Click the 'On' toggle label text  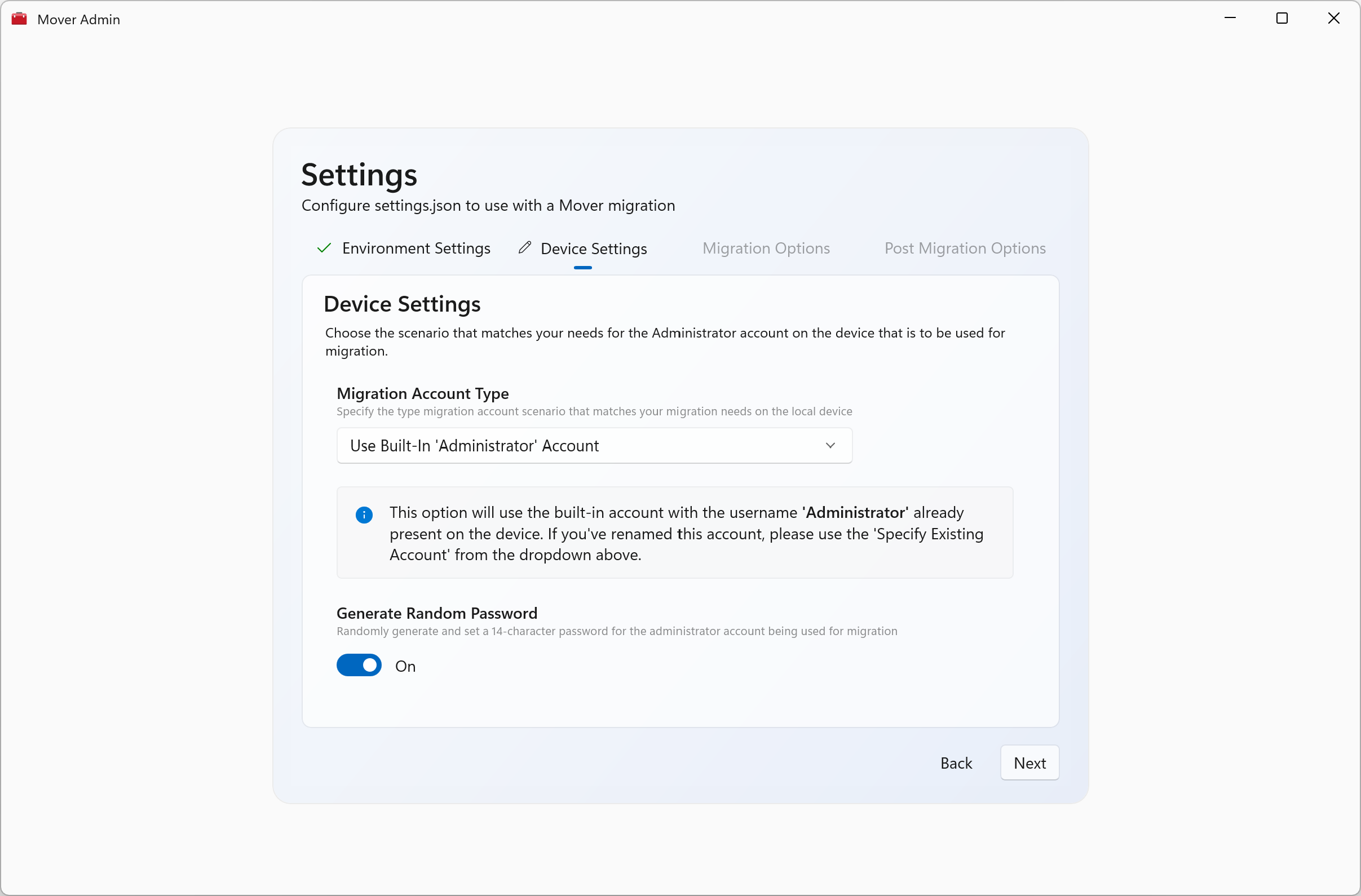(405, 666)
